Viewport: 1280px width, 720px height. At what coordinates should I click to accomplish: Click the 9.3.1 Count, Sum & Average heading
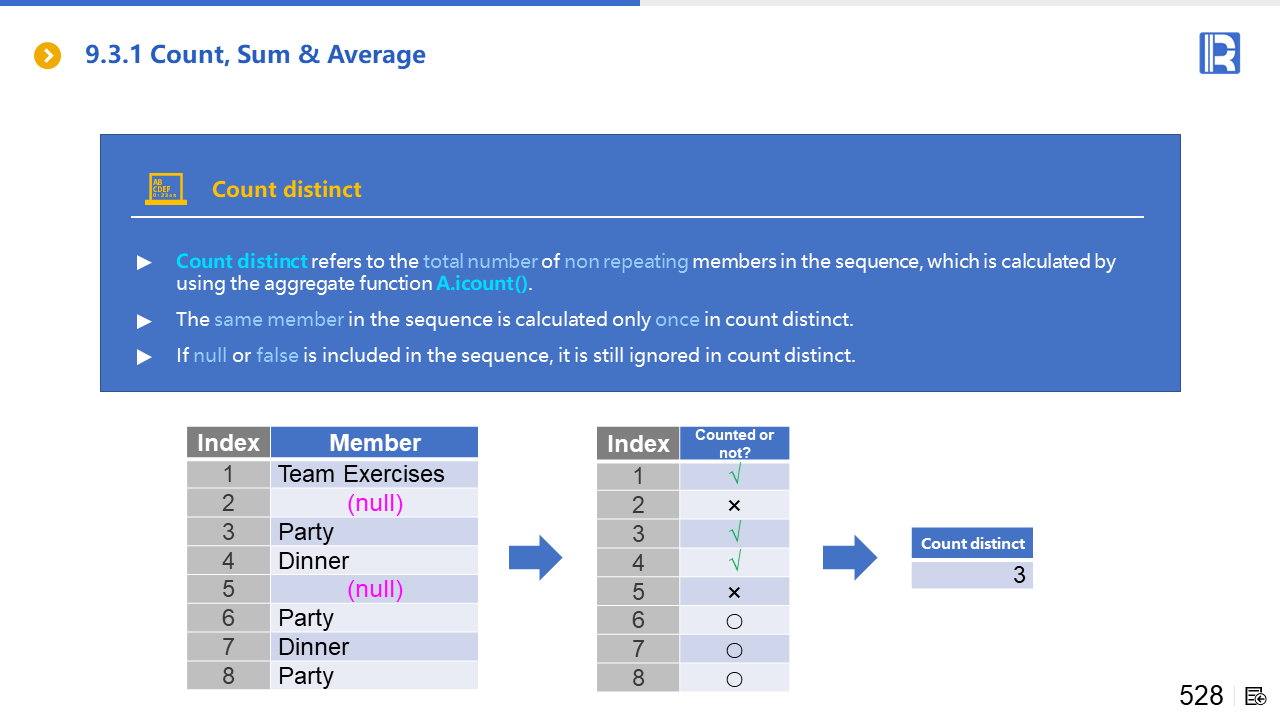(255, 55)
